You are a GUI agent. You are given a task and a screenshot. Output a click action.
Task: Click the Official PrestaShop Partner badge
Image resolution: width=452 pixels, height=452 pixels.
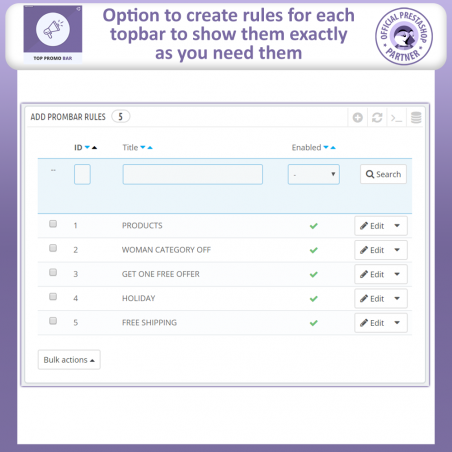404,36
